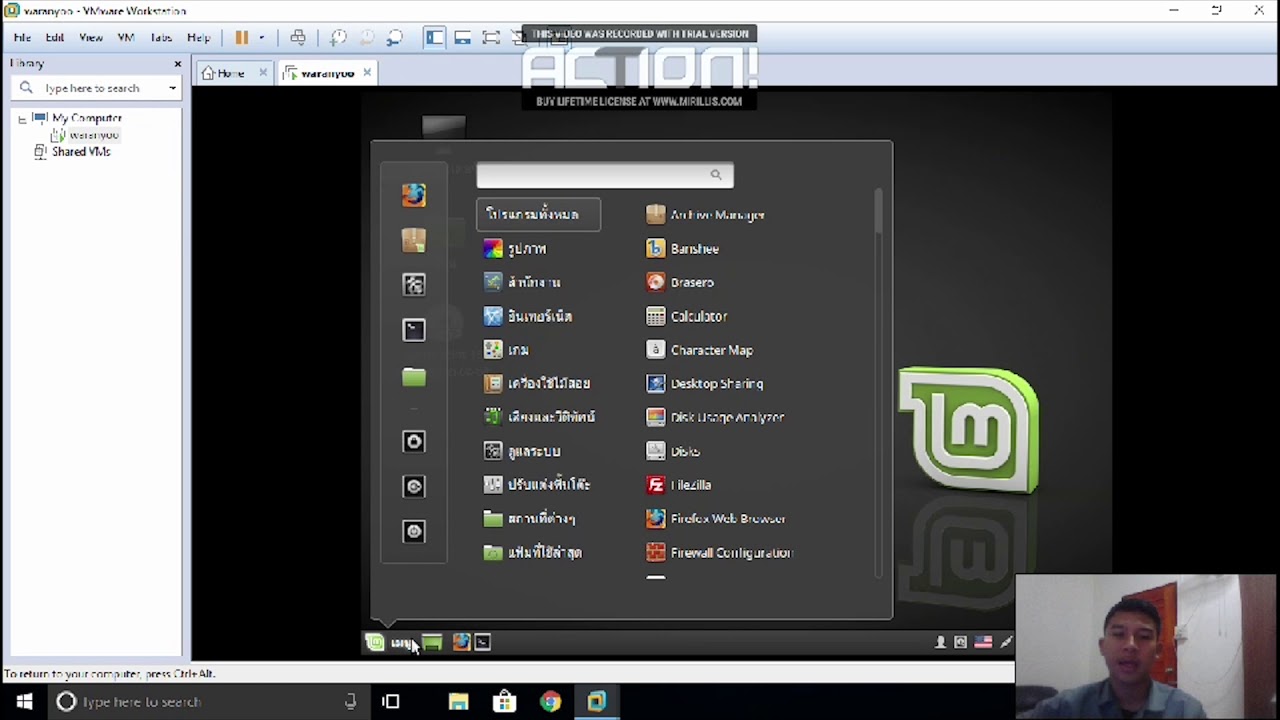Open Firewall Configuration
The width and height of the screenshot is (1280, 720).
point(719,553)
